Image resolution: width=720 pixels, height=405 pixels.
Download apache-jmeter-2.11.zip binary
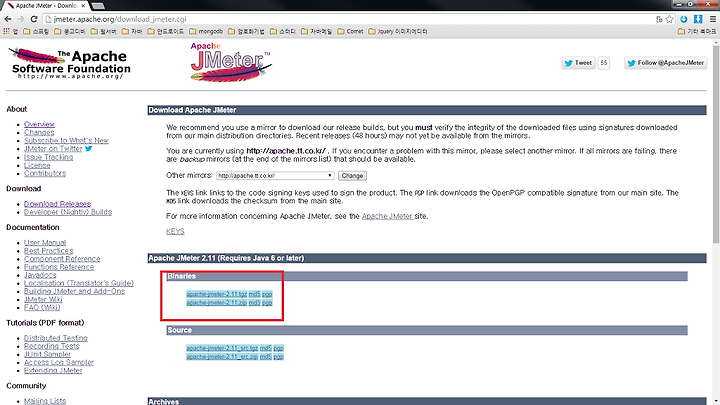click(x=217, y=303)
